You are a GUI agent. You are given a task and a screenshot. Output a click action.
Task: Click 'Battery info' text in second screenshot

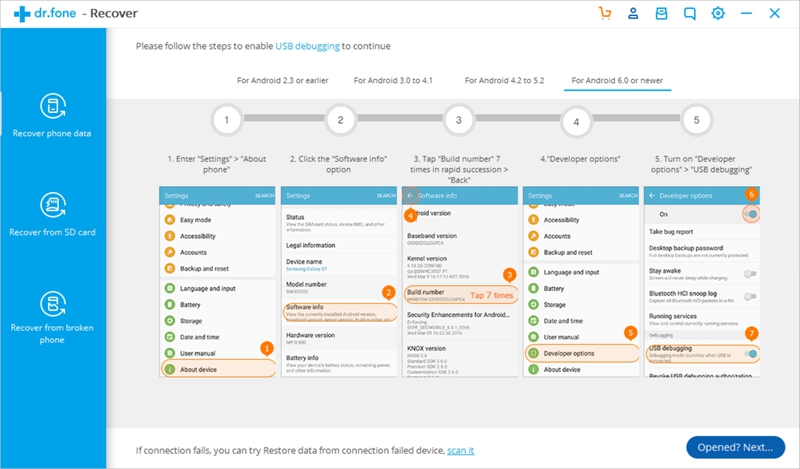click(x=302, y=358)
